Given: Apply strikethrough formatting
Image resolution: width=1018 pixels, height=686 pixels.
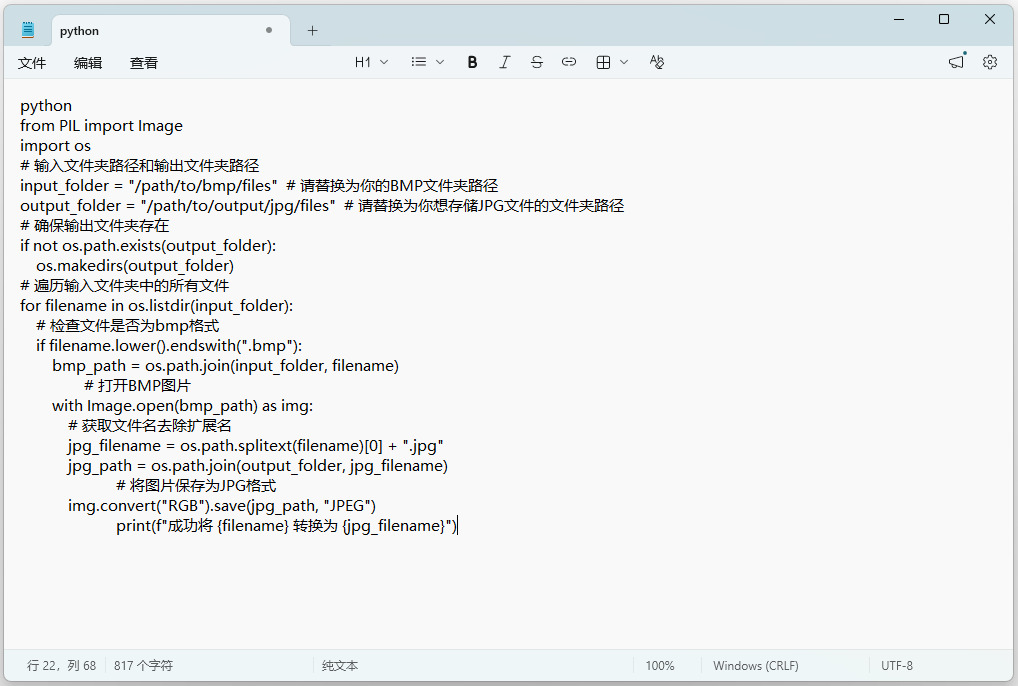Looking at the screenshot, I should pos(536,62).
